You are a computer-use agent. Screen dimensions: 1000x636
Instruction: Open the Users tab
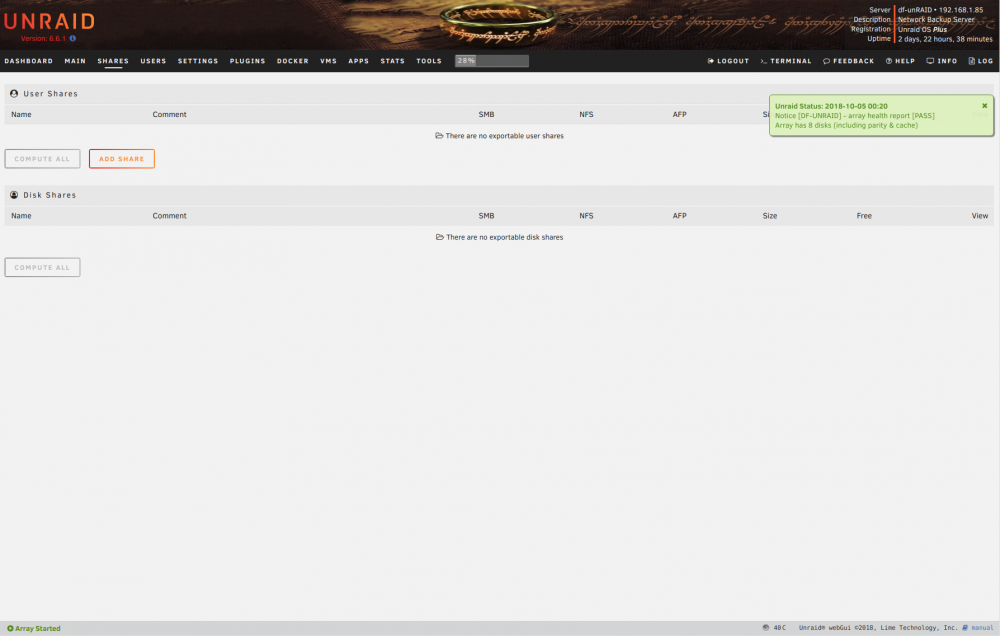(x=153, y=61)
